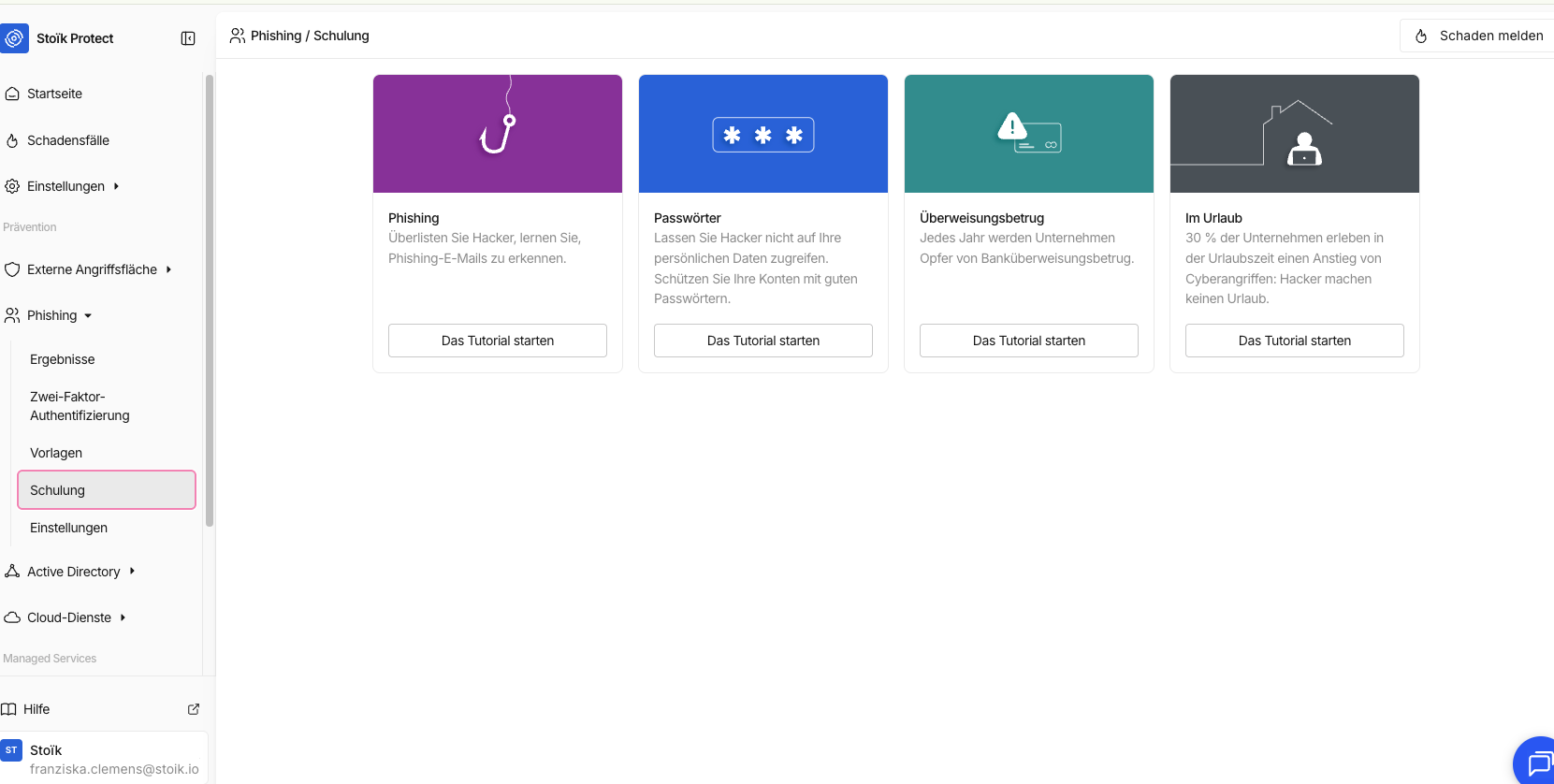Start the Im Urlaub tutorial
Screen dimensions: 1554x784
click(1295, 341)
